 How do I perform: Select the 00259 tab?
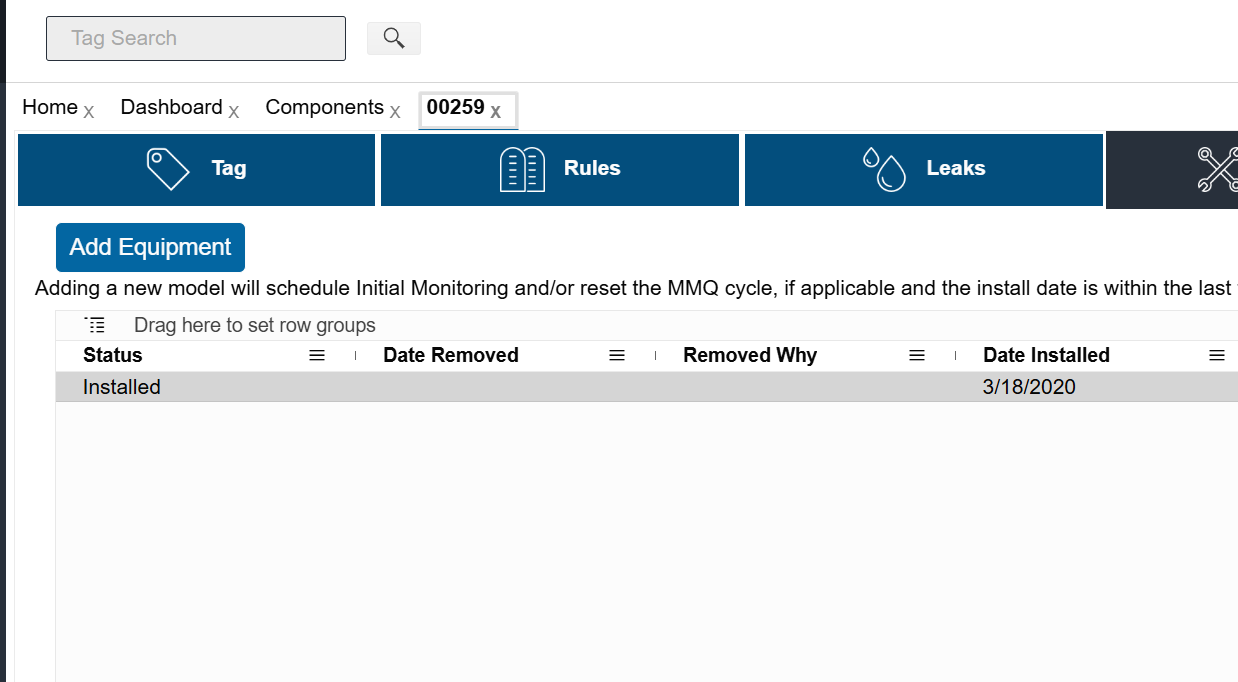456,107
